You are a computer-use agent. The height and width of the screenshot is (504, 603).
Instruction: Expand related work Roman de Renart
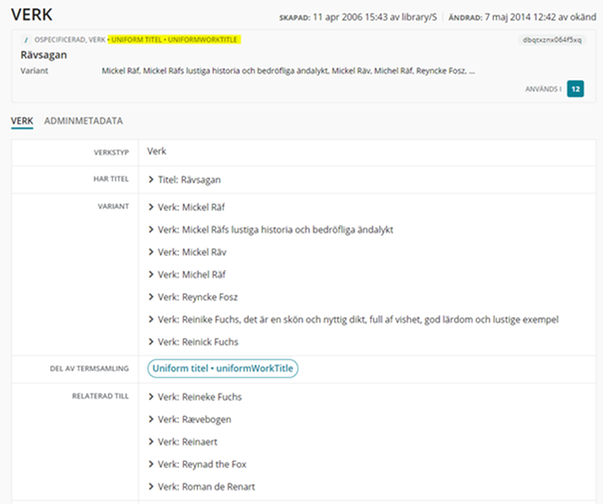[150, 486]
